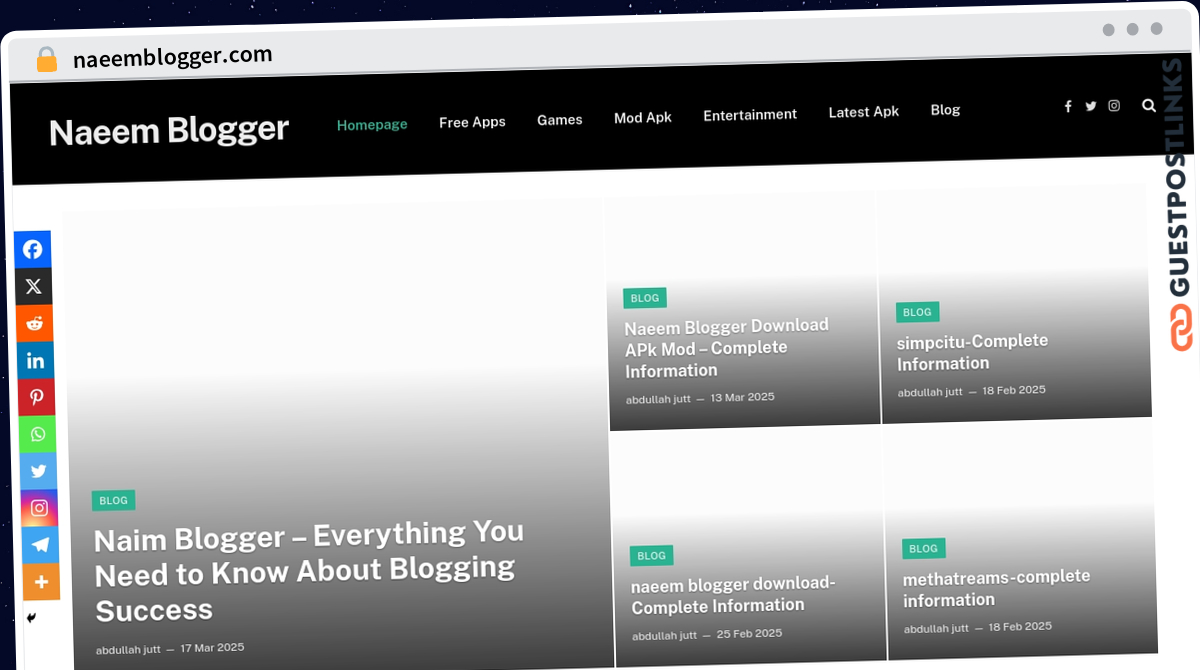Click BLOG tag on APk Mod post

click(645, 298)
